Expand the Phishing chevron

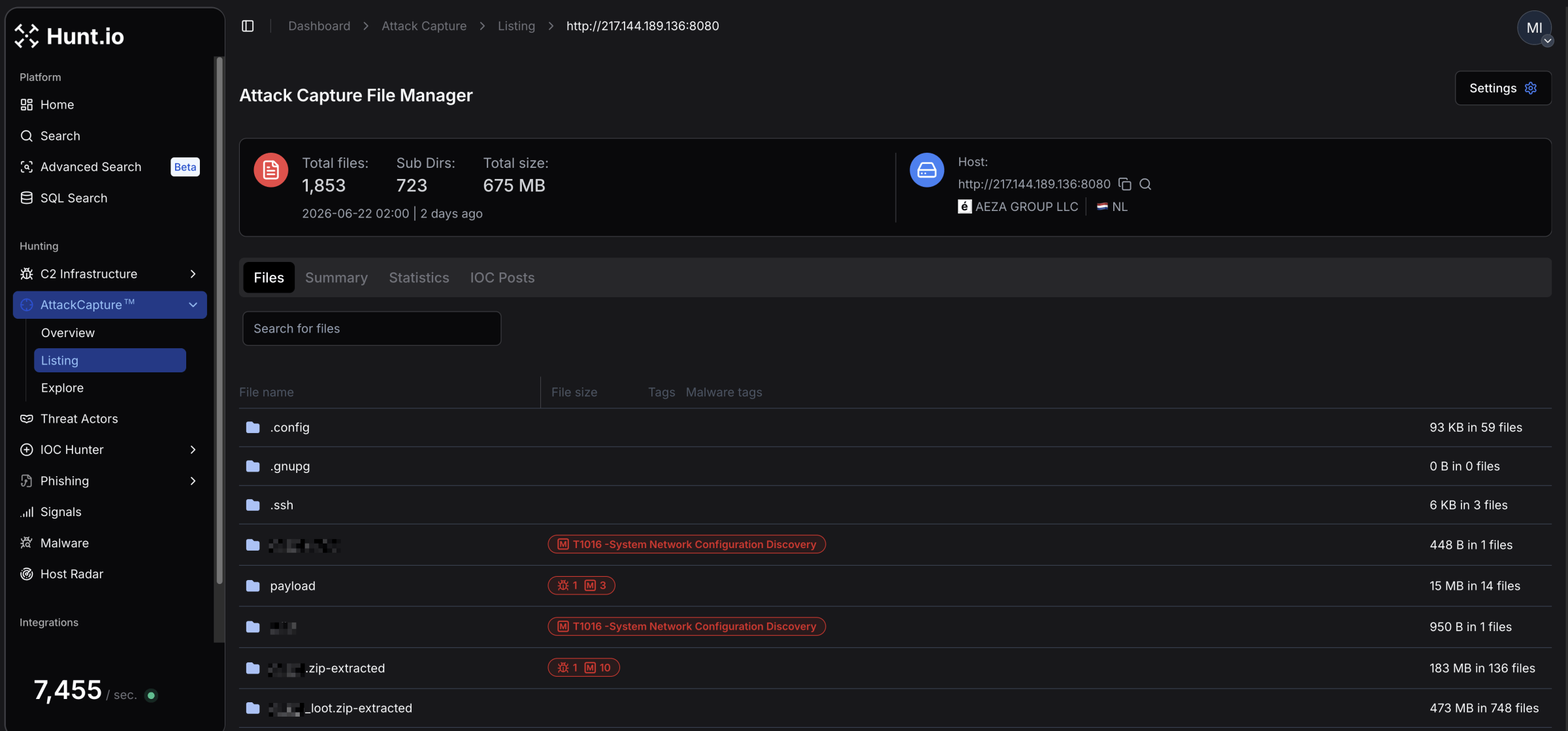[193, 481]
